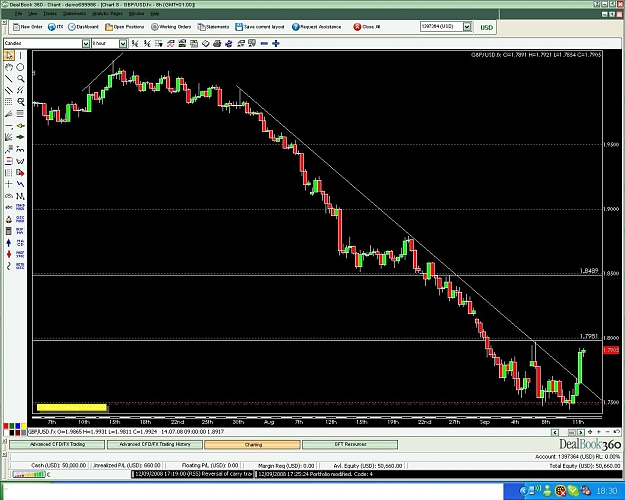Open the Analytic Pages menu
This screenshot has width=625, height=500.
tap(107, 14)
